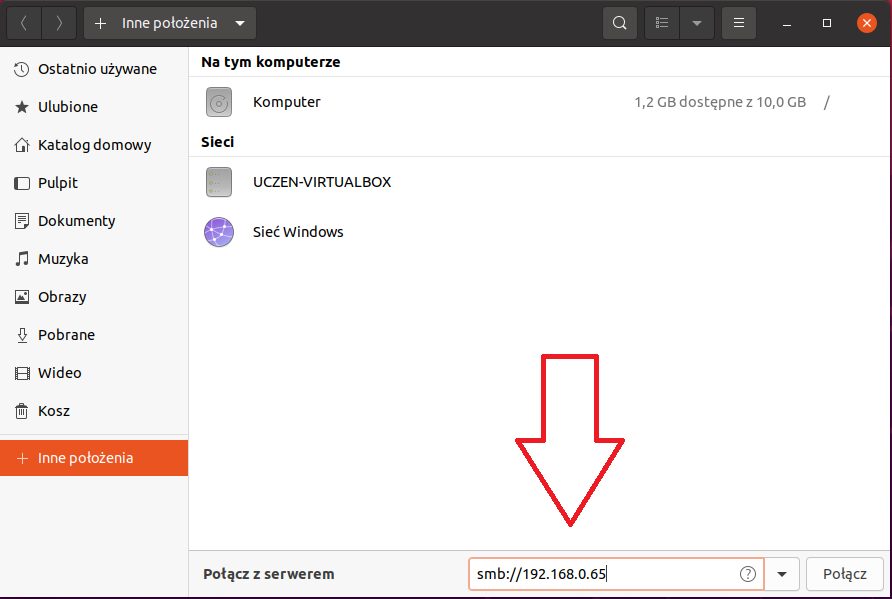892x599 pixels.
Task: Click the trash can icon for Kosz
Action: coord(22,411)
